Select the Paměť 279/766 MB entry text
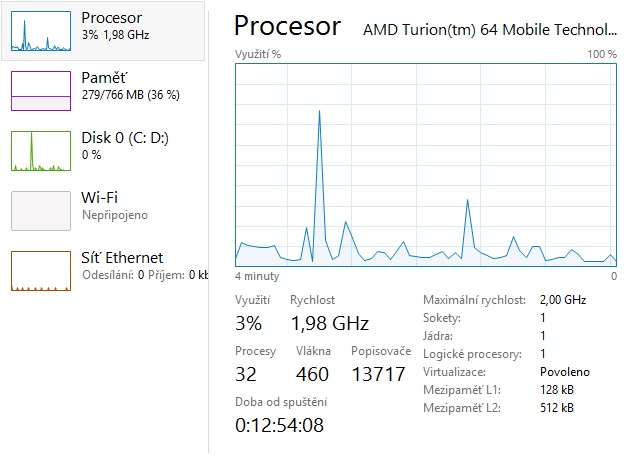This screenshot has width=641, height=459. pos(130,95)
